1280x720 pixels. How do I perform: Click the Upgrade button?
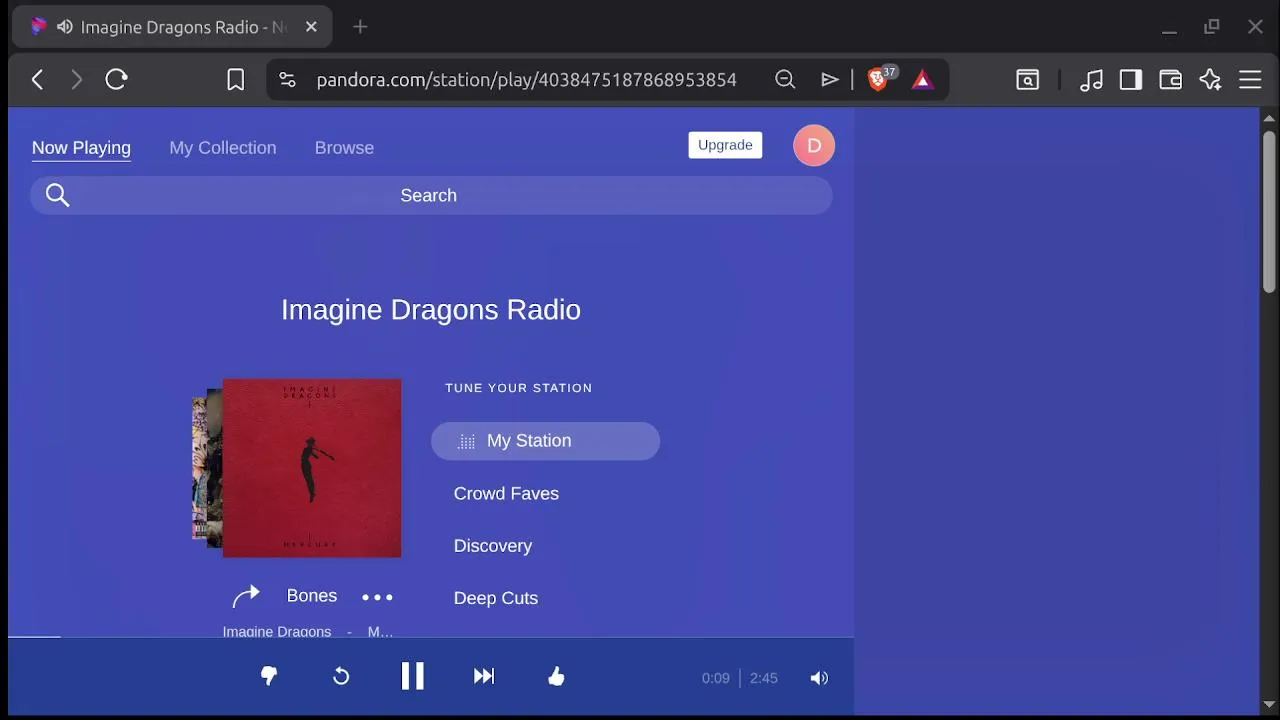725,145
